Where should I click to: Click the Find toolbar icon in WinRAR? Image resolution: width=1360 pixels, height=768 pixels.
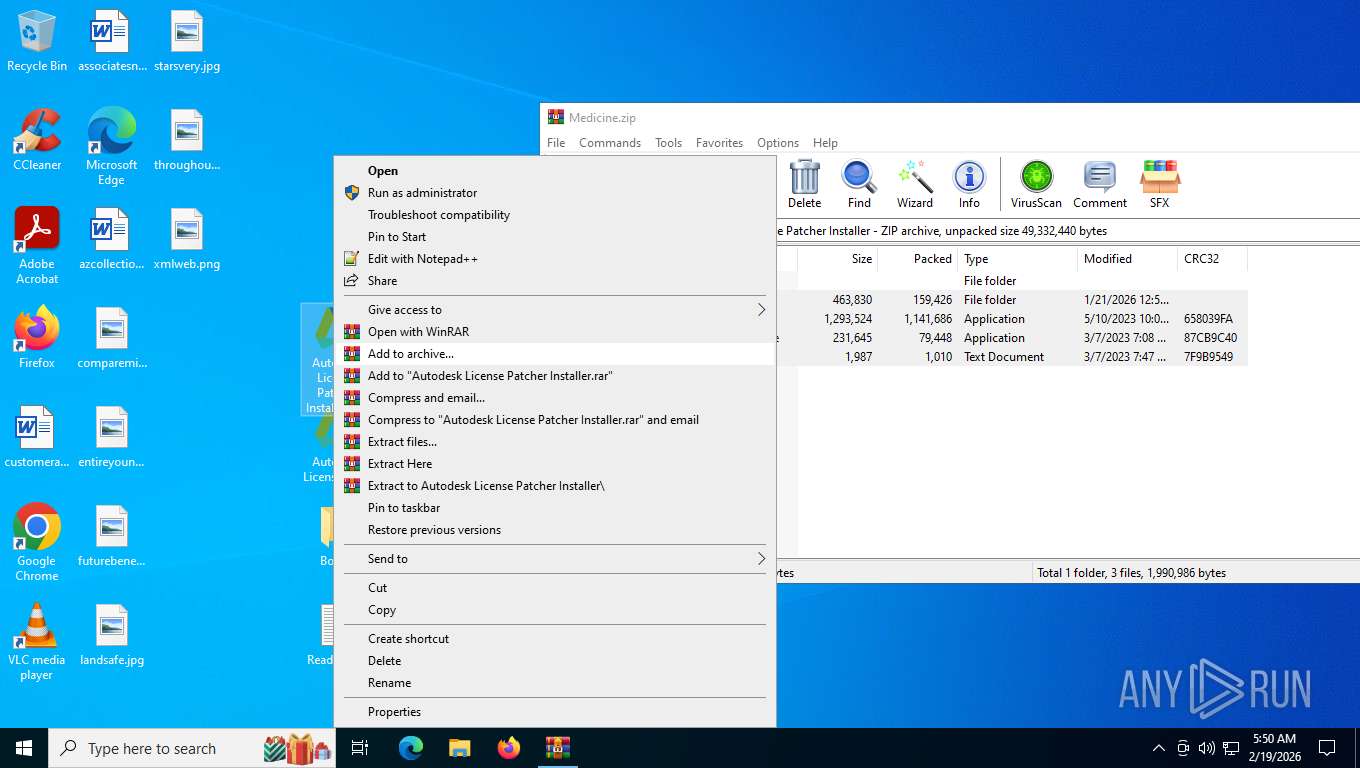click(x=859, y=184)
